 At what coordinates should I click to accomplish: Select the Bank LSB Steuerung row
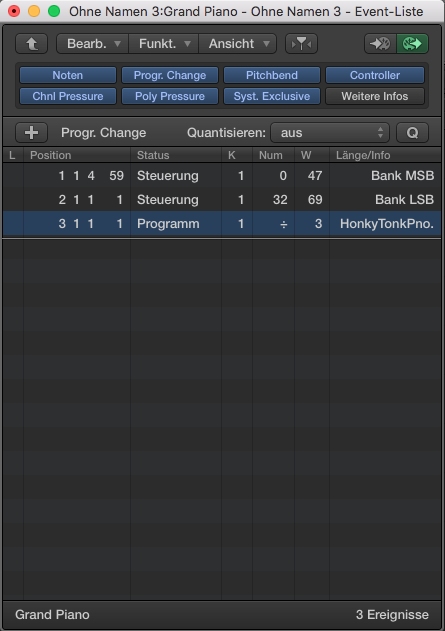222,200
